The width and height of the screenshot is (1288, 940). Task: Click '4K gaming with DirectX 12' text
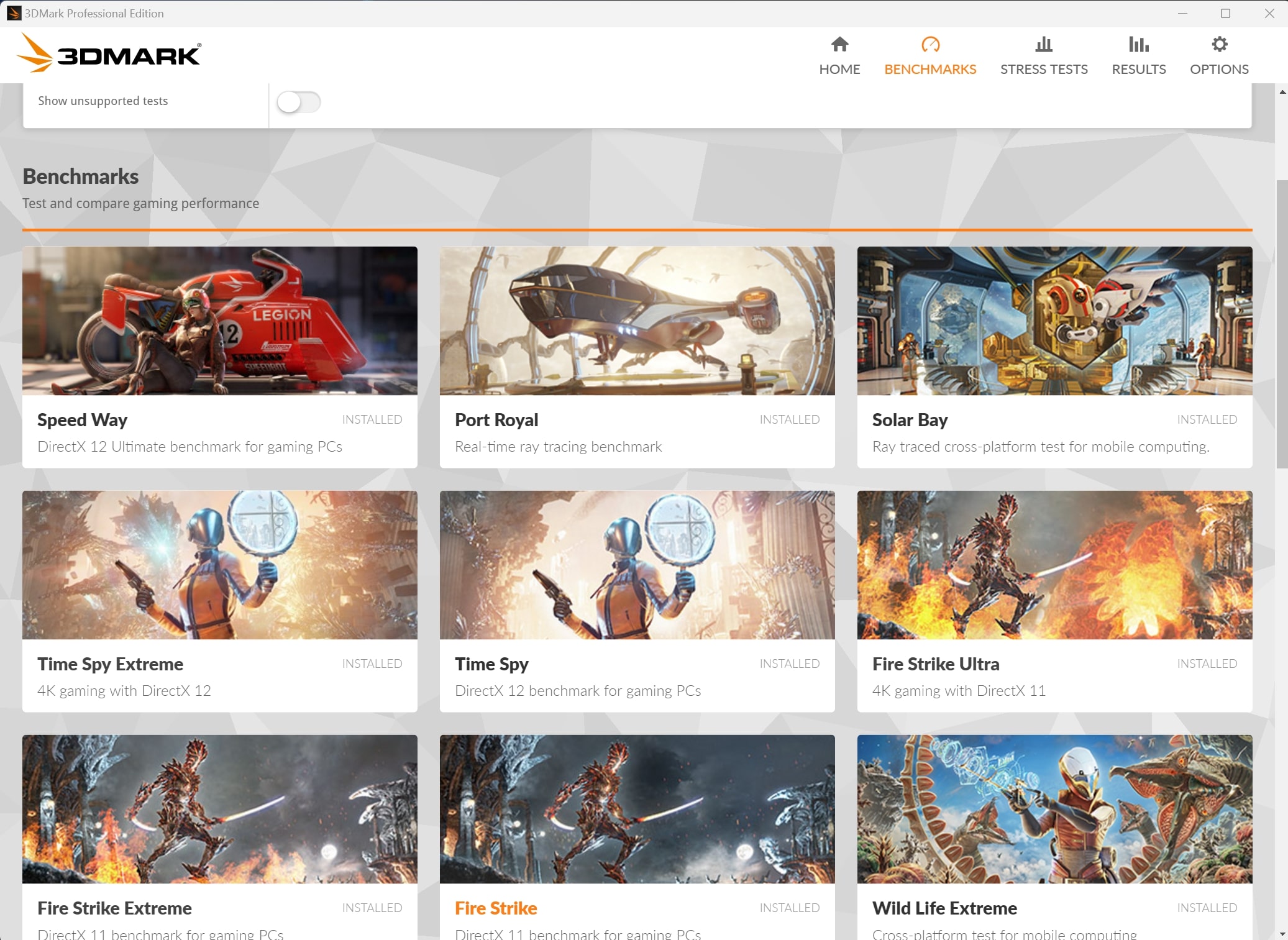point(124,691)
